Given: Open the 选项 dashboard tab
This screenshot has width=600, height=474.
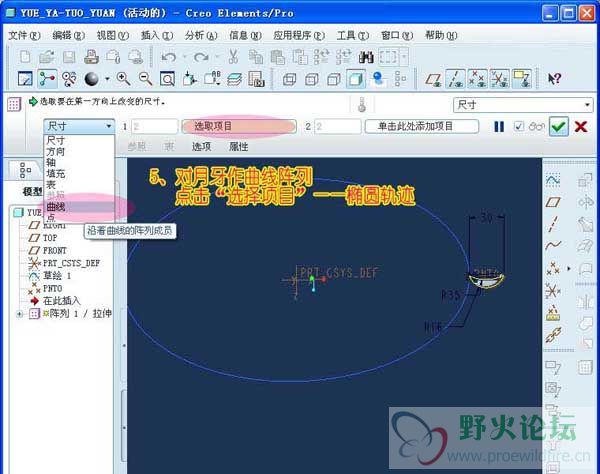Looking at the screenshot, I should (x=201, y=147).
